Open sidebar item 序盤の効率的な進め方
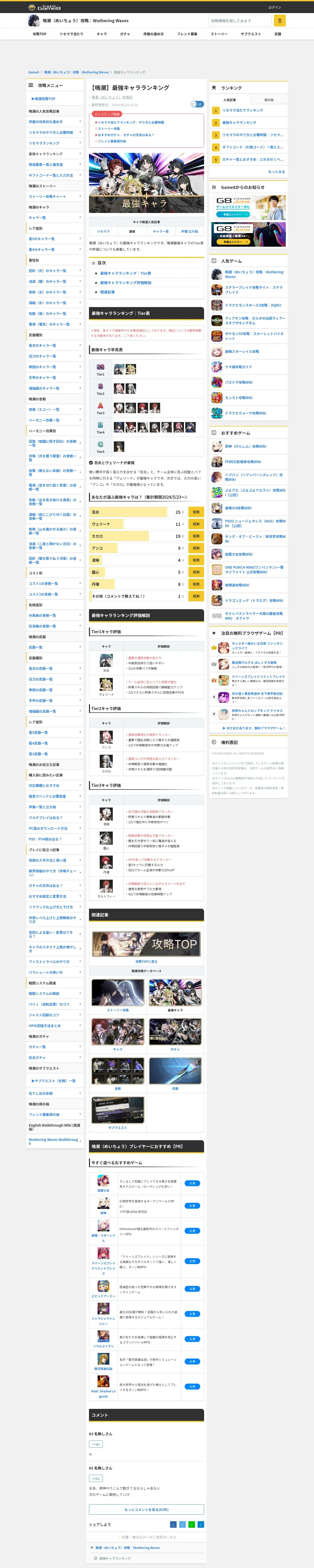 [55, 122]
